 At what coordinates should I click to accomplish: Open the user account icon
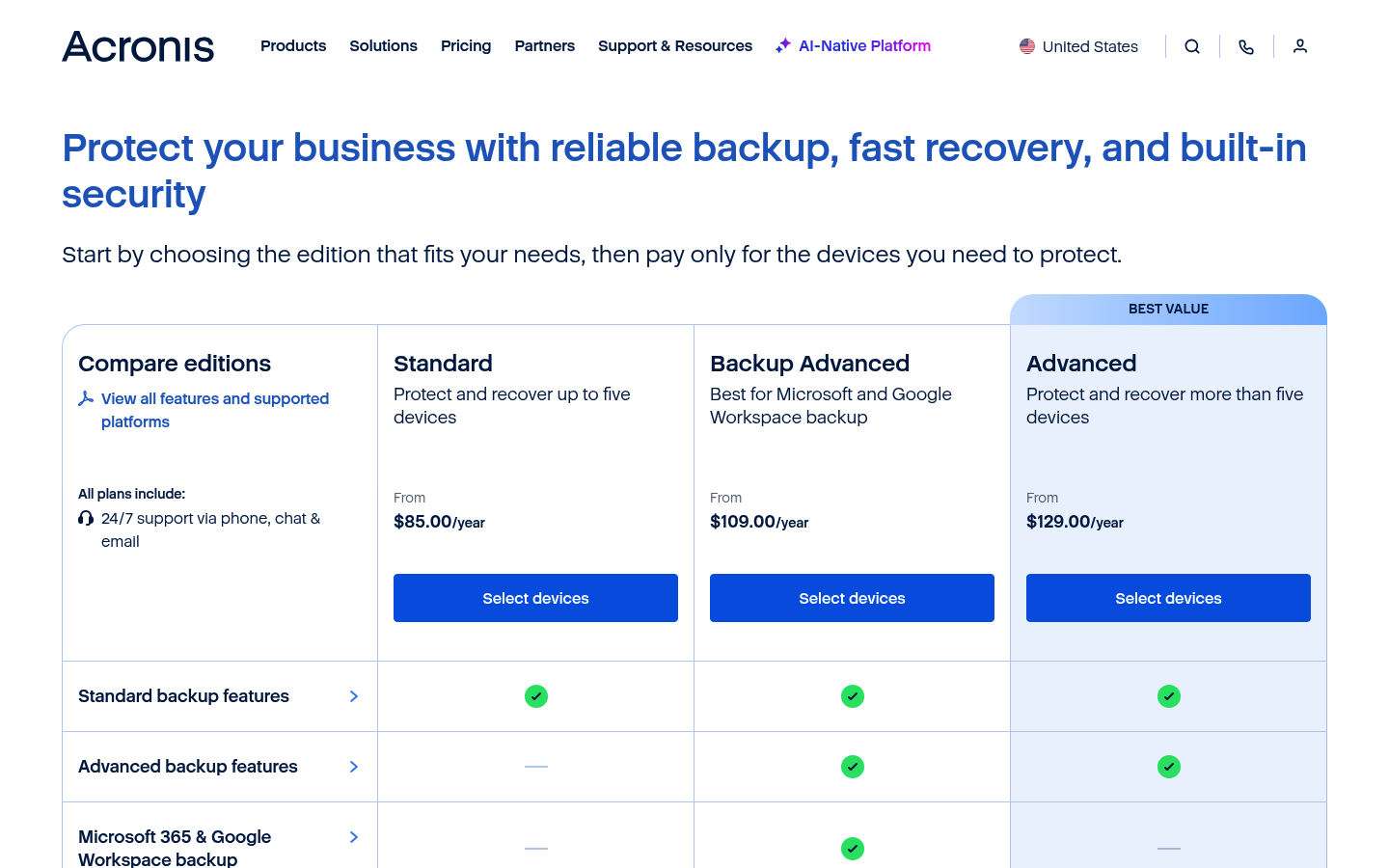point(1300,46)
